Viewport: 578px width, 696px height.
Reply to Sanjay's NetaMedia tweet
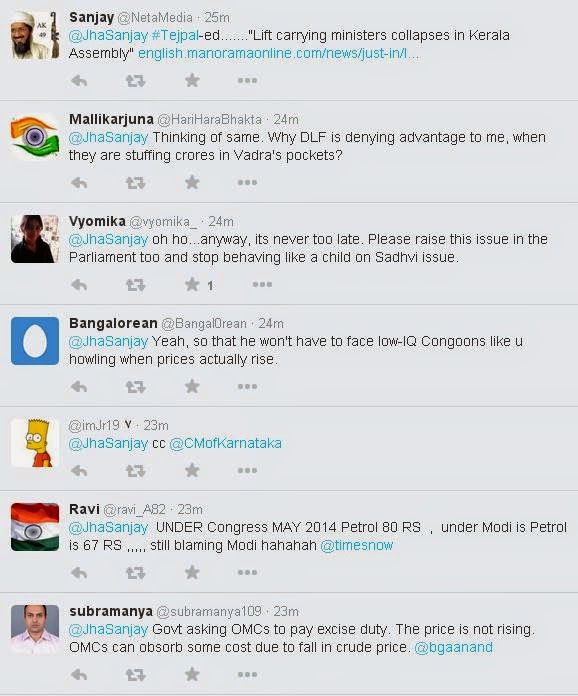79,81
